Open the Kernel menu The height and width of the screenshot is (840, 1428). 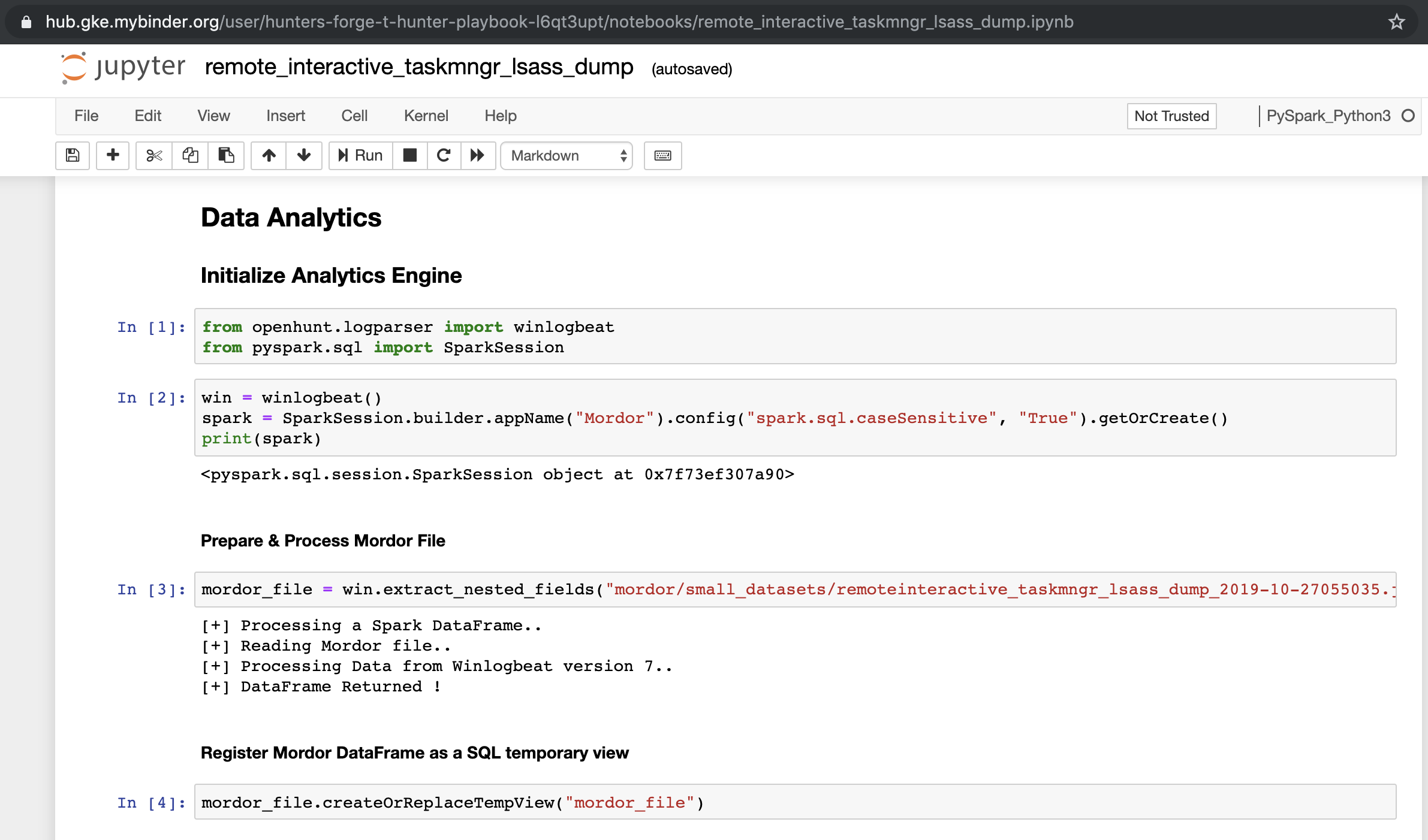(x=426, y=116)
